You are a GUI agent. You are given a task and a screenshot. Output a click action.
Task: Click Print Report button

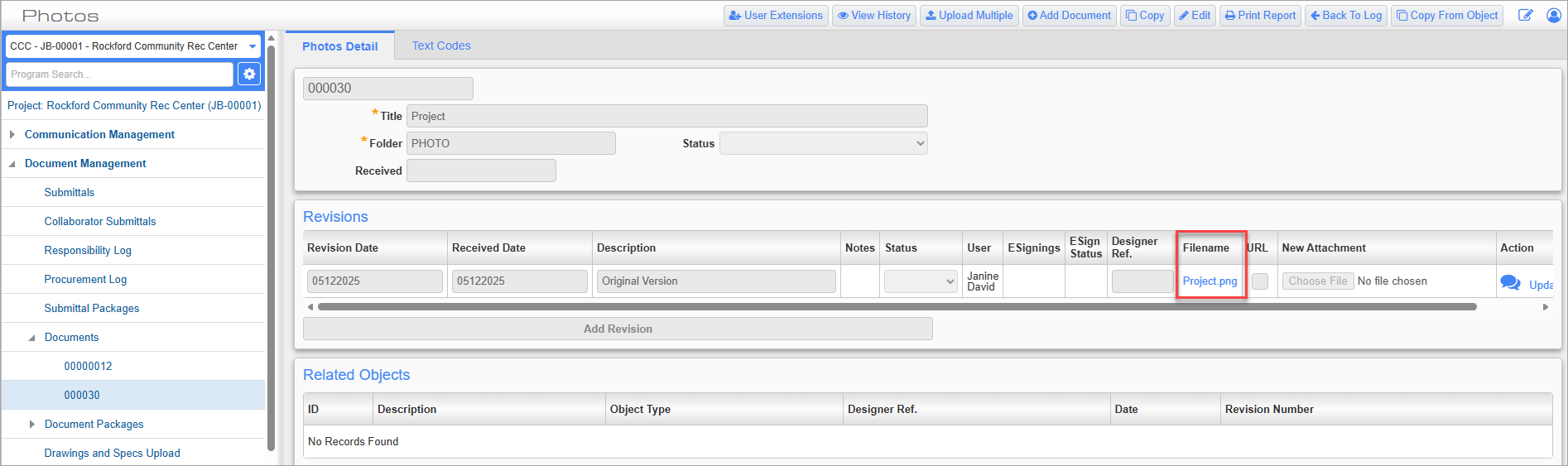point(1260,16)
